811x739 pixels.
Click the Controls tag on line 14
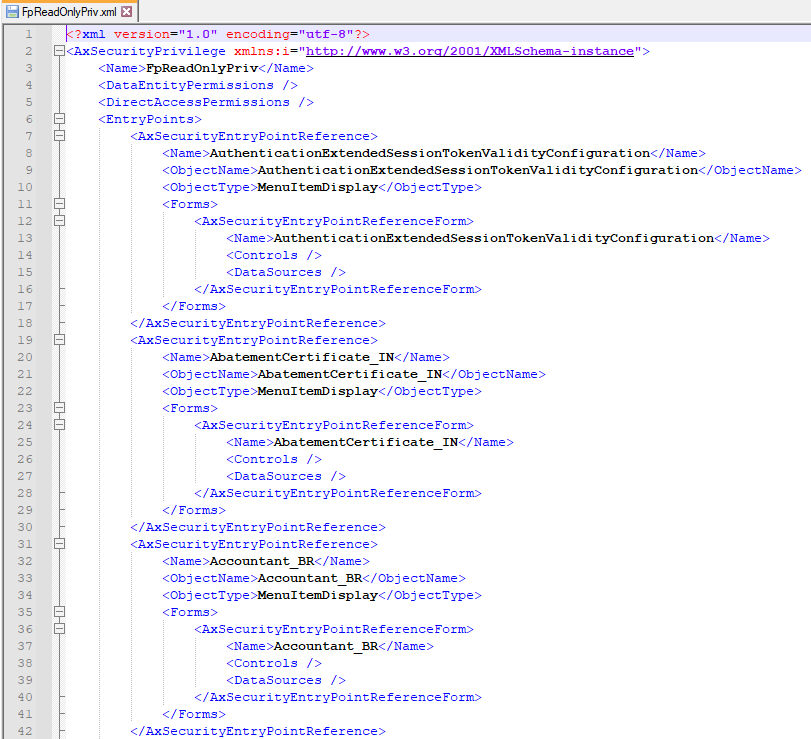tap(274, 255)
